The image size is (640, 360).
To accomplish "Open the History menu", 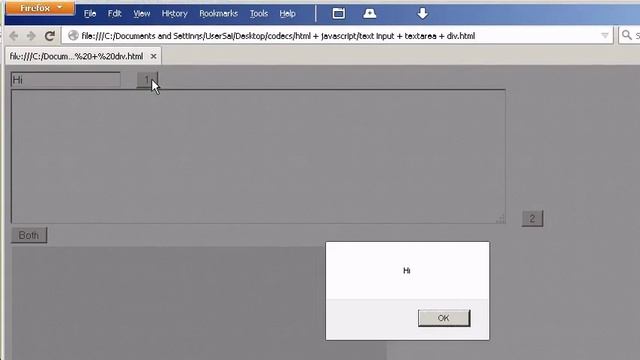I will point(174,14).
